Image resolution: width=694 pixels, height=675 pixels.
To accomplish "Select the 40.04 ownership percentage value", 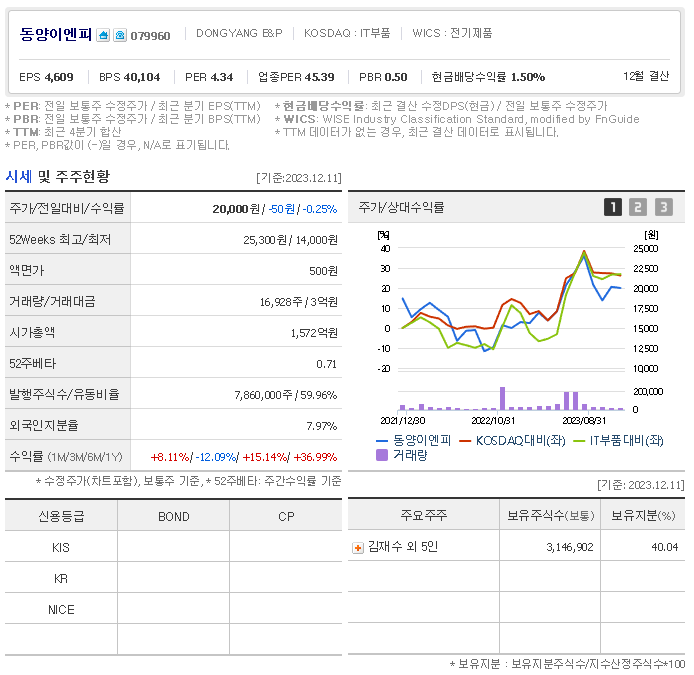I will (664, 548).
